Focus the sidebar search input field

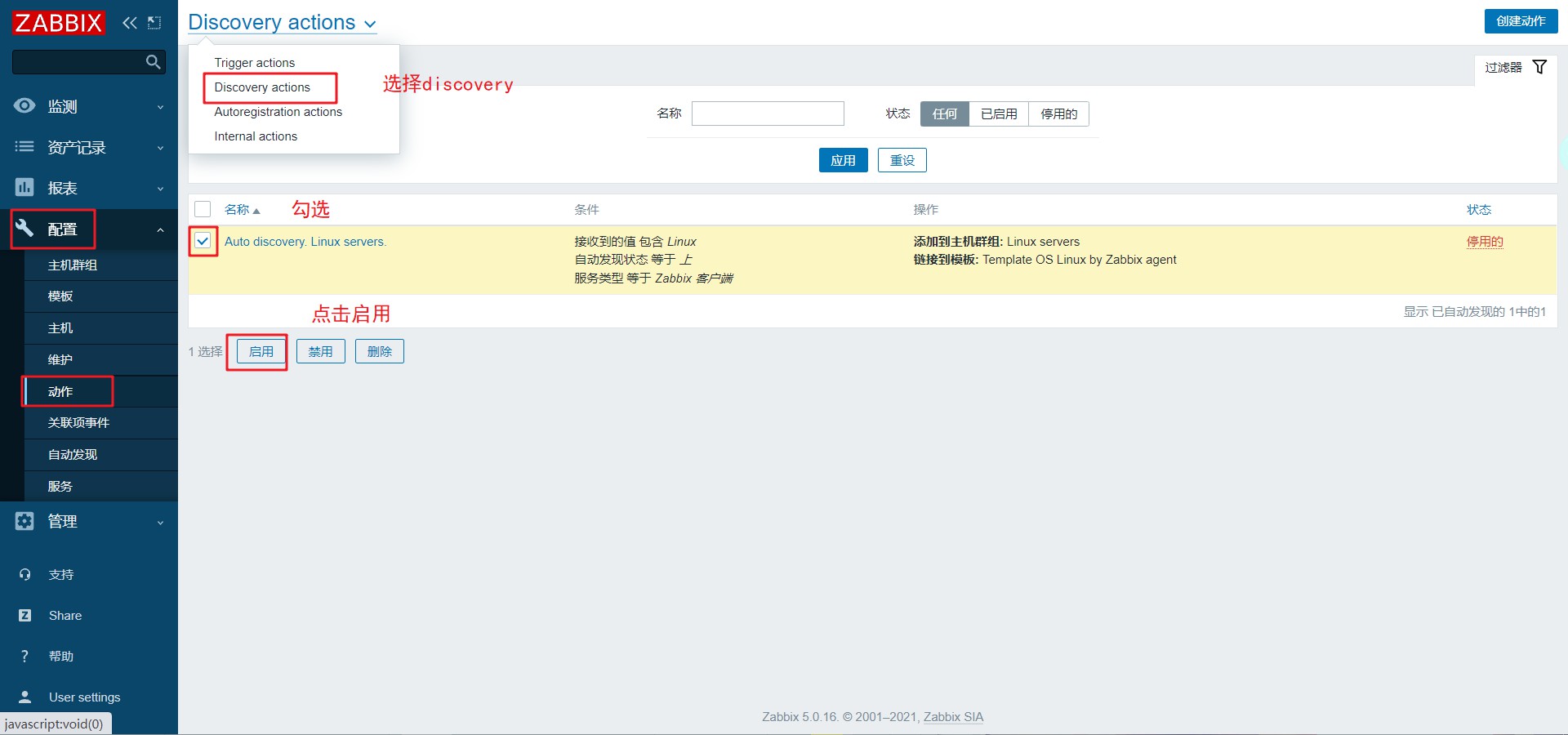point(78,62)
